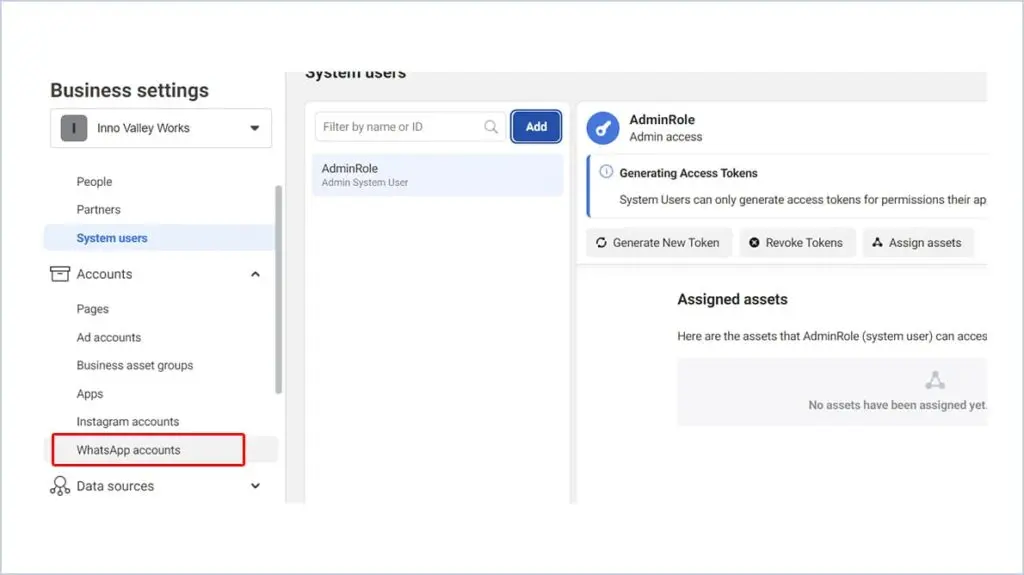This screenshot has height=575, width=1024.
Task: Open Business asset groups
Action: point(135,365)
